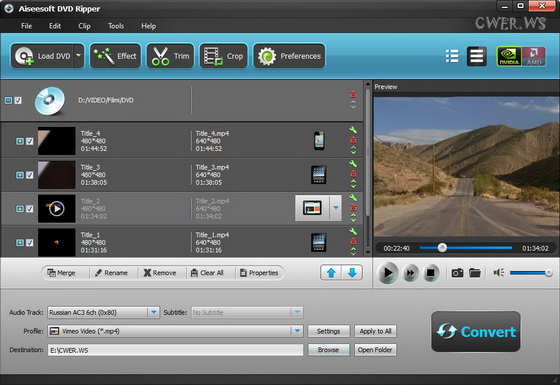Image resolution: width=560 pixels, height=385 pixels.
Task: Switch to compact list view icon
Action: 452,56
